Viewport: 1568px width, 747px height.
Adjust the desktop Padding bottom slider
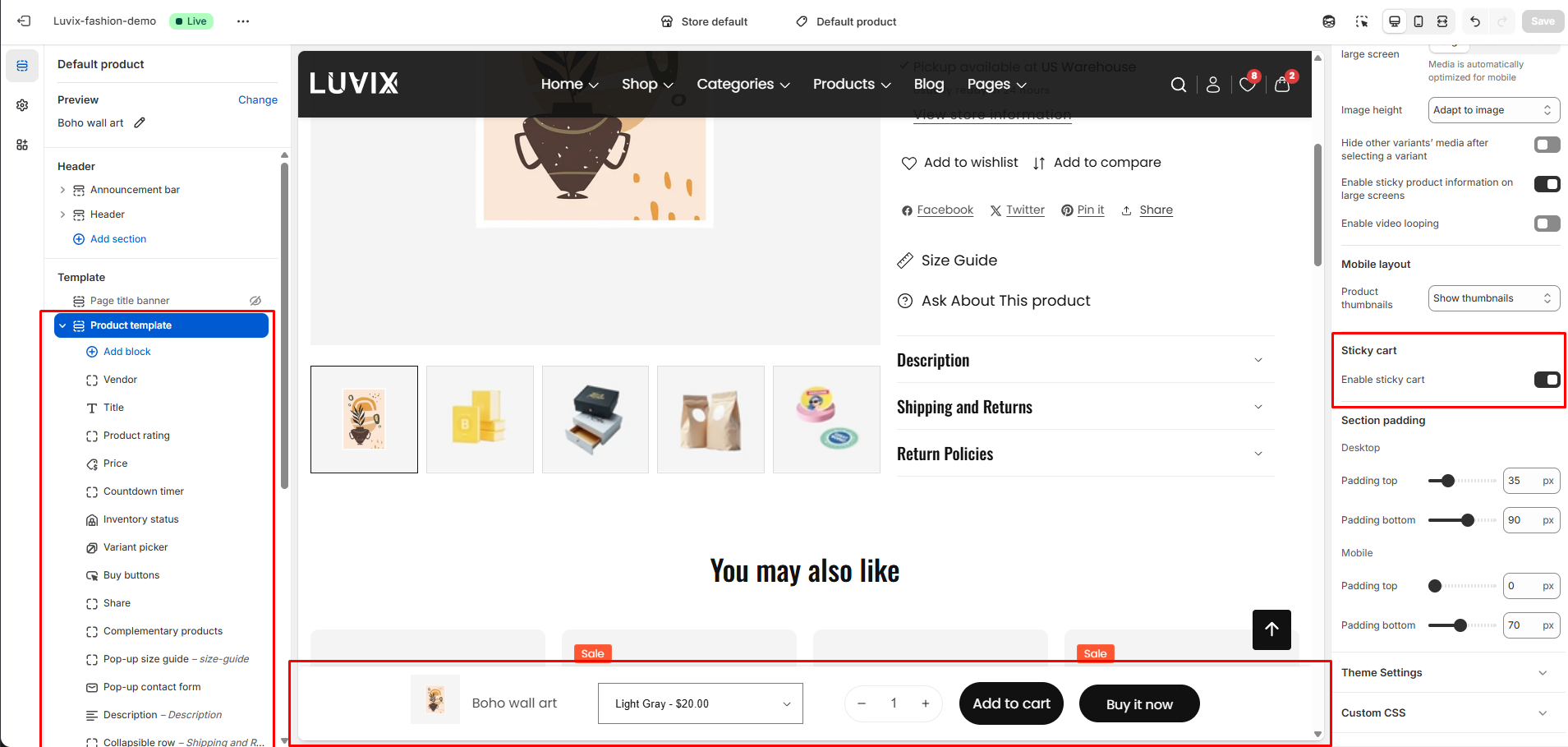[x=1468, y=520]
